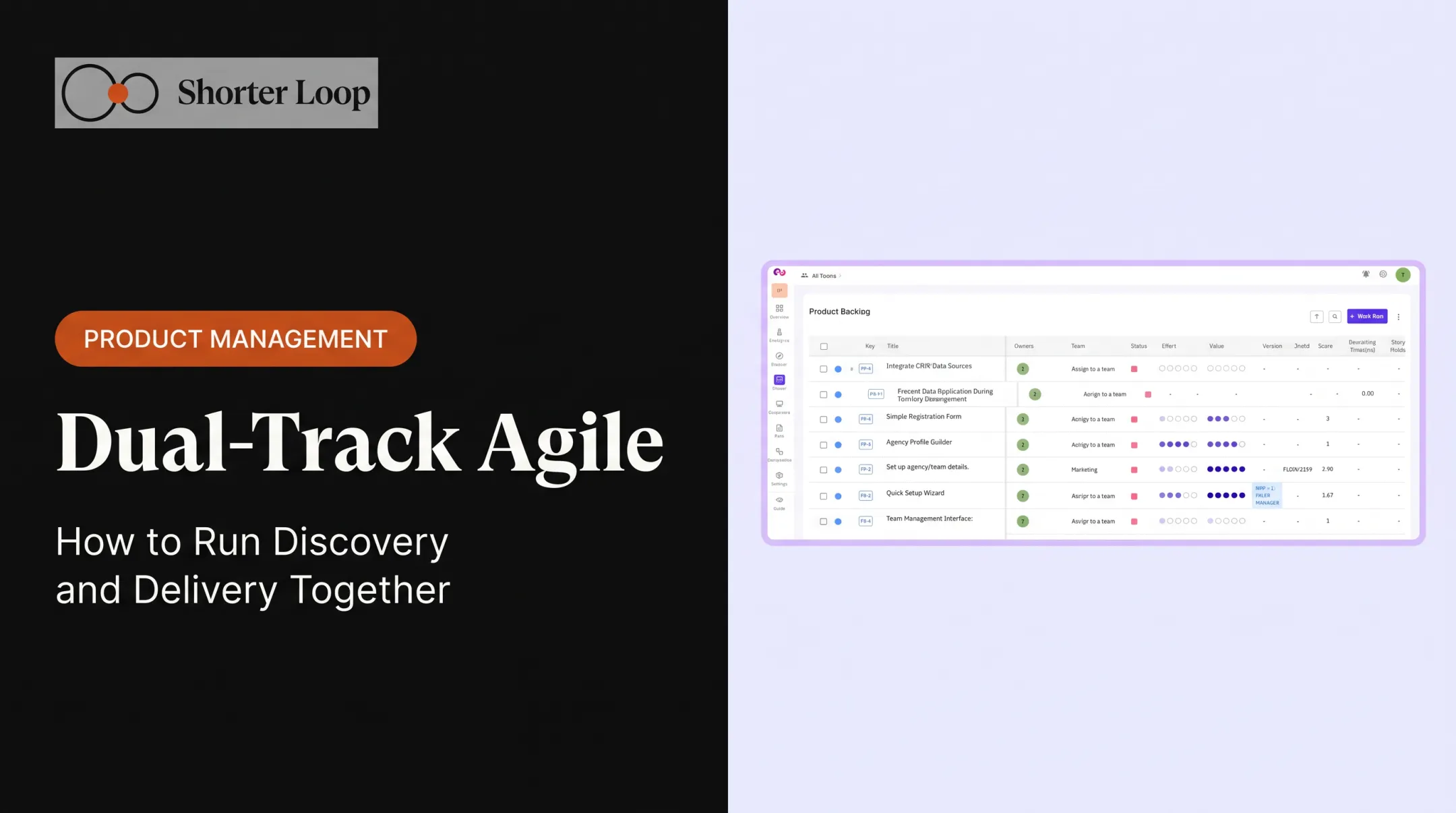Sort by the Owners column header
The width and height of the screenshot is (1456, 813).
pos(1023,347)
